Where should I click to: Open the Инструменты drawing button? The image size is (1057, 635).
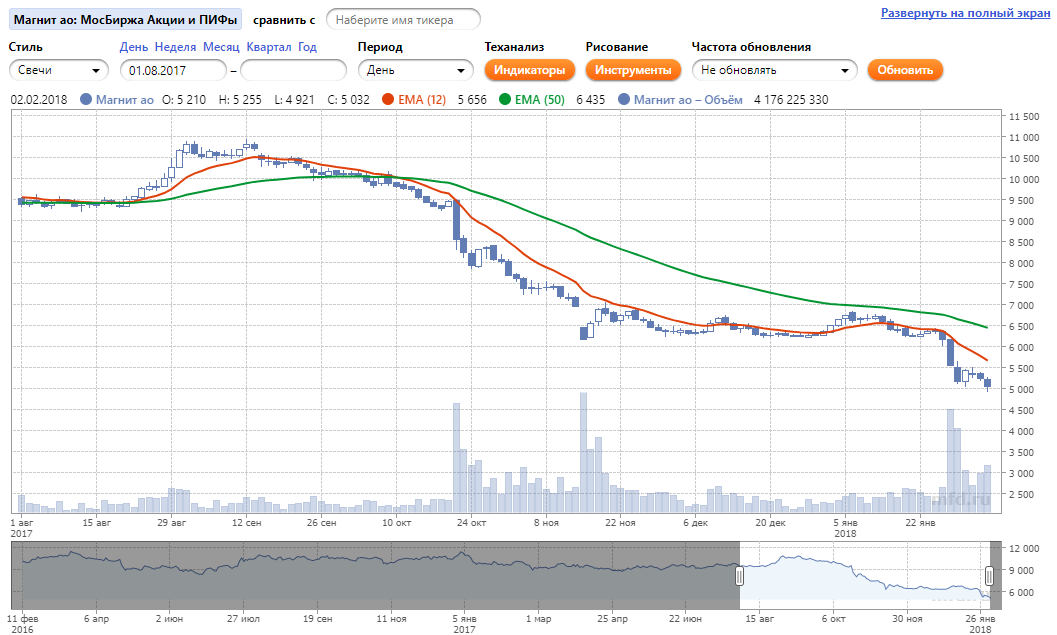pos(633,70)
